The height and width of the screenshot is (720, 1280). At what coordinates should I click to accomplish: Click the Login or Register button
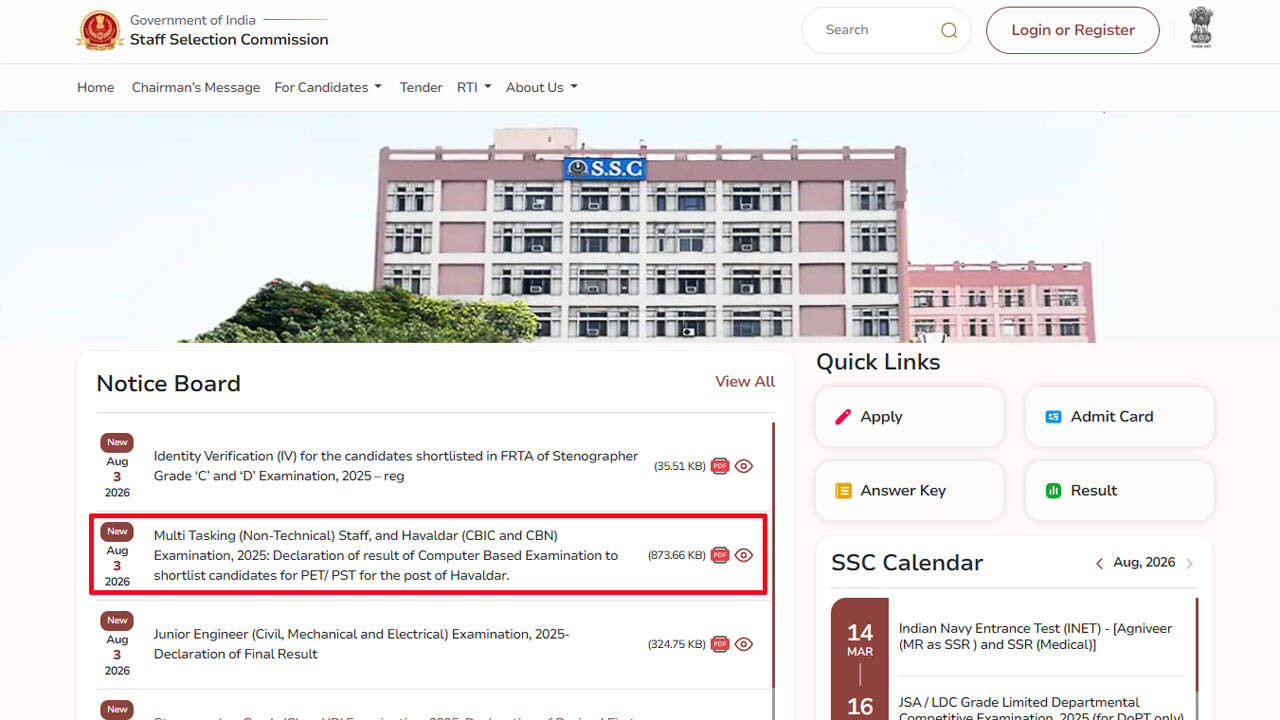tap(1073, 30)
